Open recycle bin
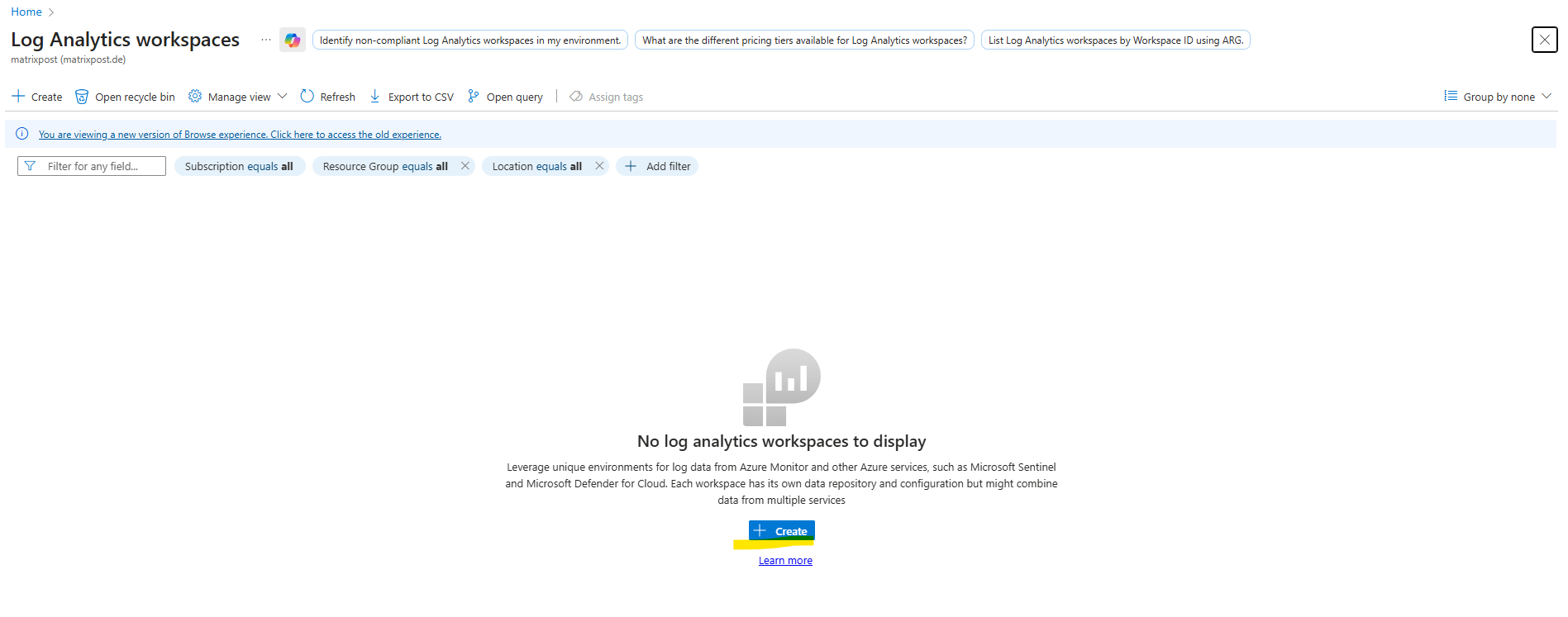The image size is (1568, 617). (x=125, y=97)
